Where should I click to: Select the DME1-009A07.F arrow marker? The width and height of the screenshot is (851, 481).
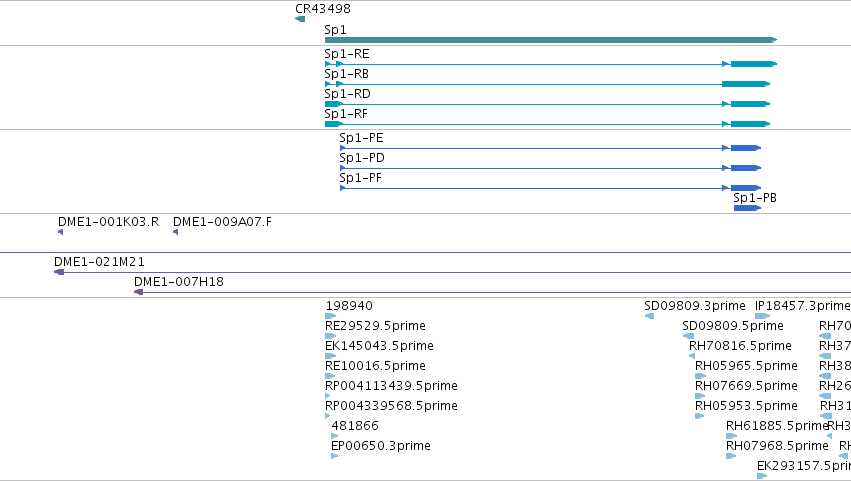pos(175,232)
